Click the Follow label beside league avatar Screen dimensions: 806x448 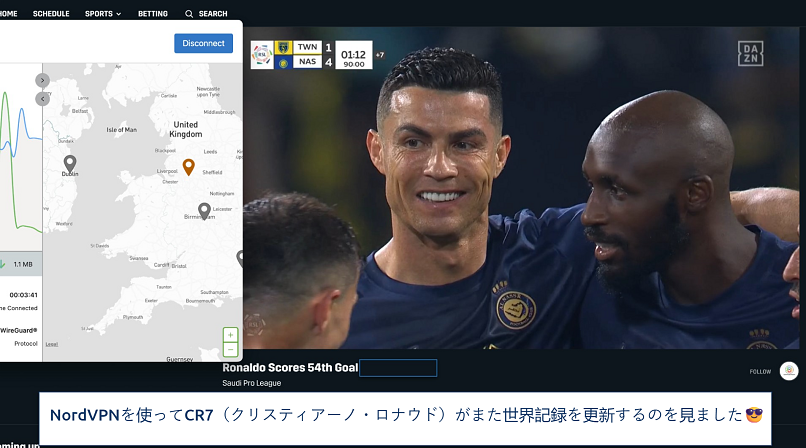coord(760,372)
